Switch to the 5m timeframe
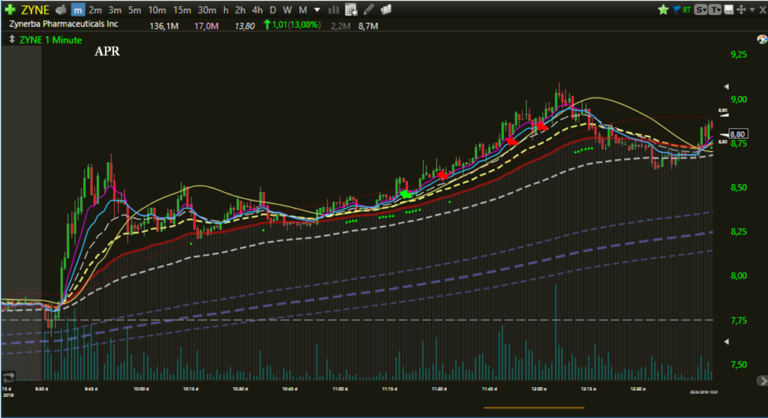The image size is (768, 418). 134,9
